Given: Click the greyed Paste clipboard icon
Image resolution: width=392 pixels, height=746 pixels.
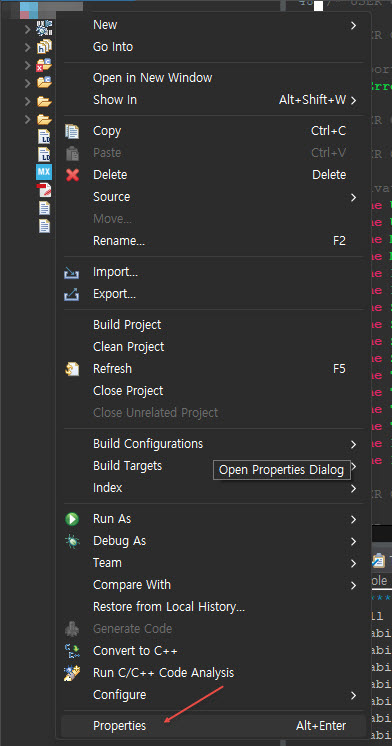Looking at the screenshot, I should point(72,153).
